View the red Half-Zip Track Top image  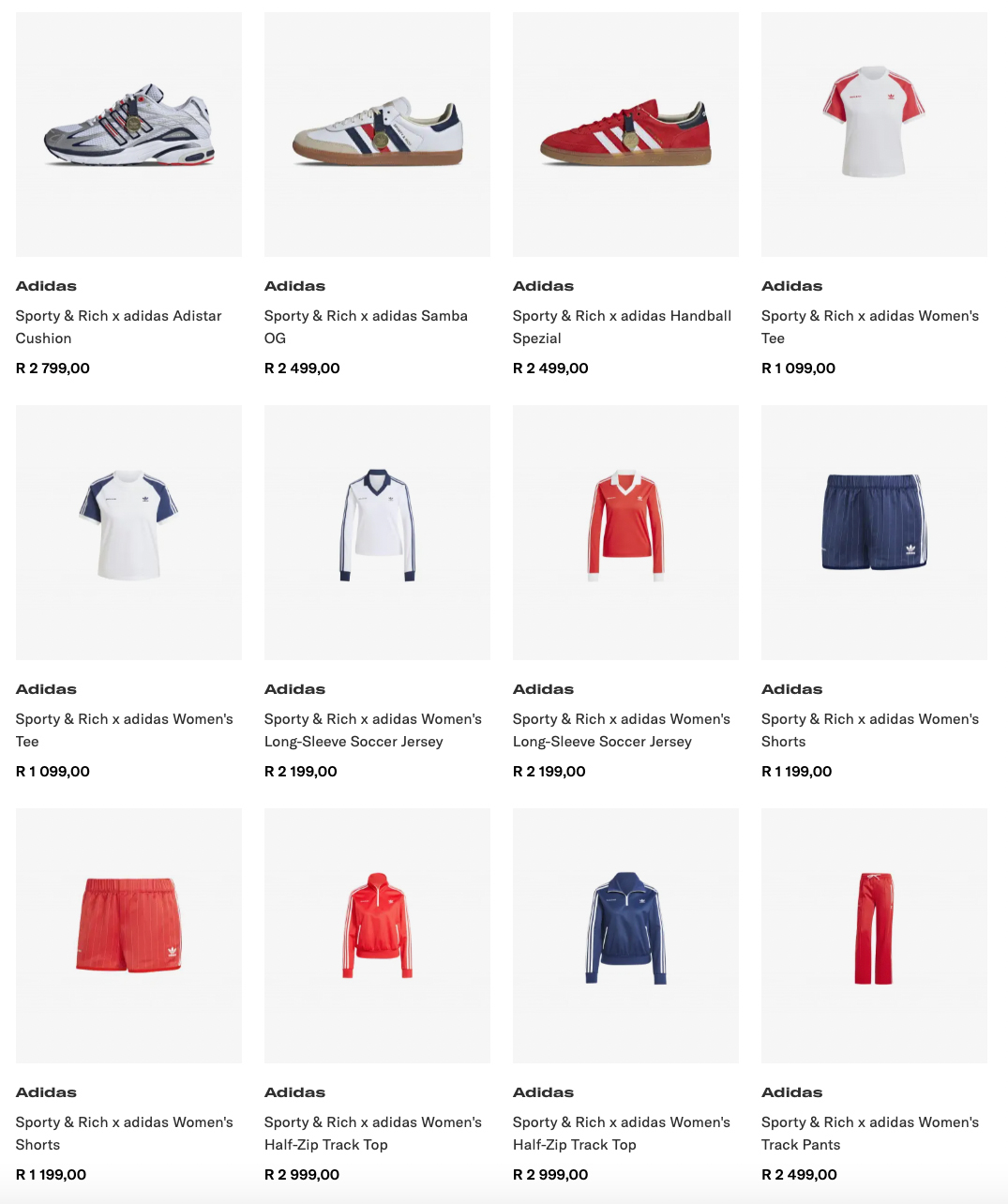click(377, 936)
